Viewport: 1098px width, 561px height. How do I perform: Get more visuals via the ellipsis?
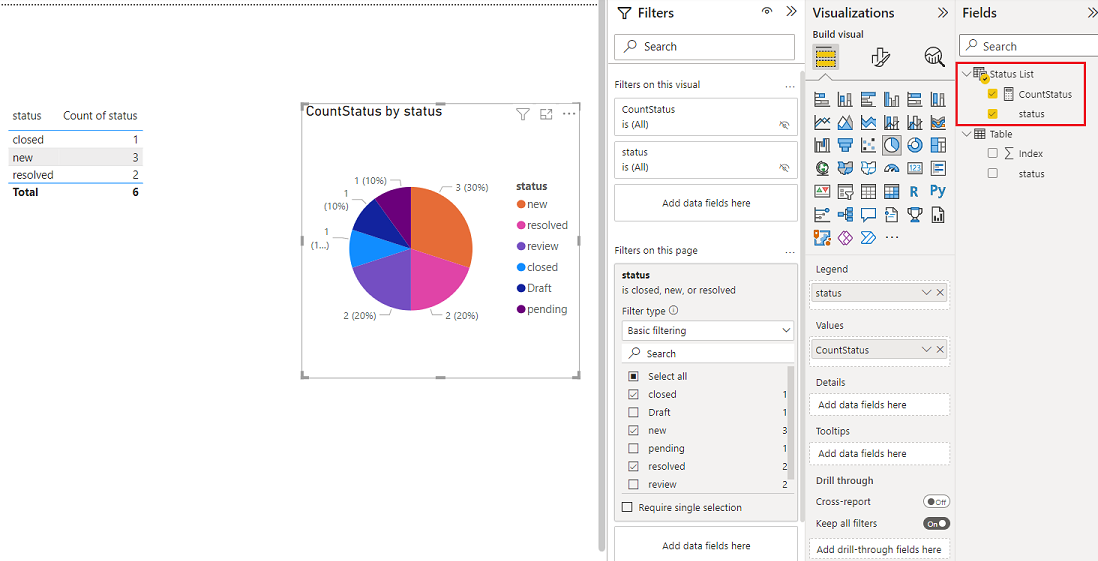(x=891, y=237)
